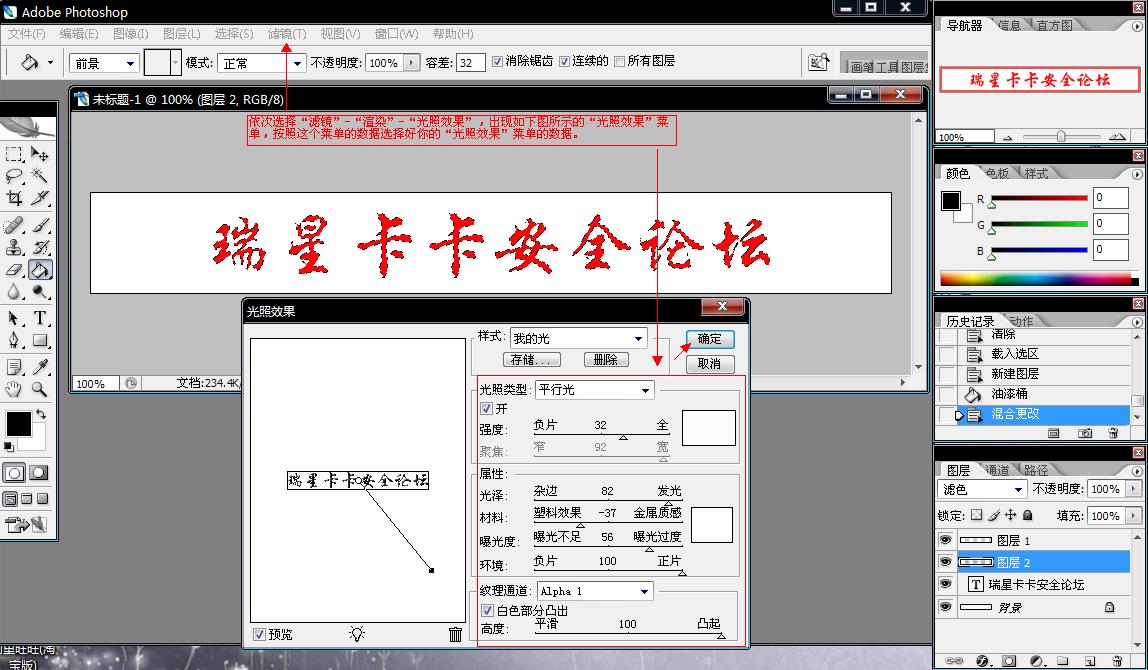
Task: Open the layer opacity arrow in Layers panel
Action: 1134,488
